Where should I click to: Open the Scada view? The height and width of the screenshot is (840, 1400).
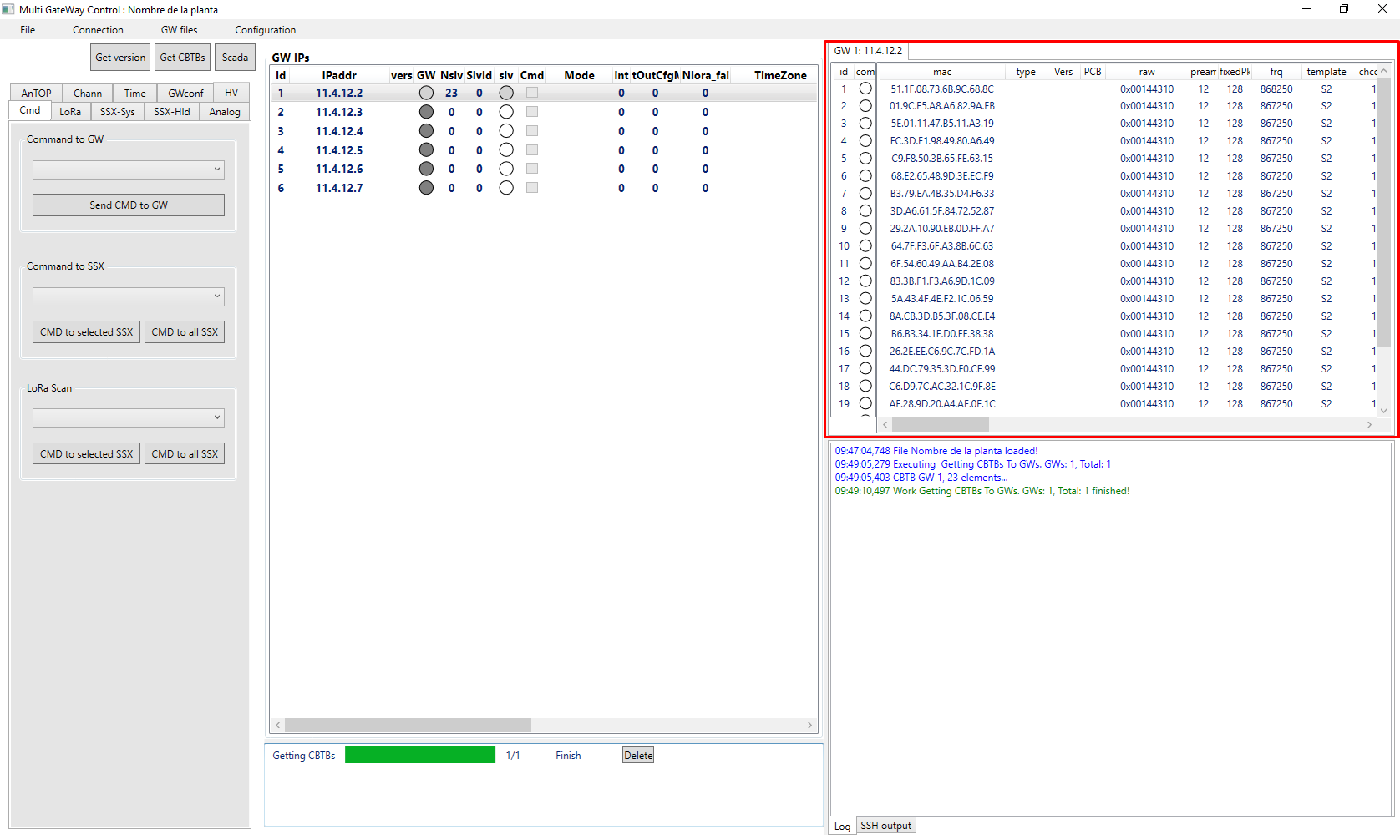click(x=235, y=57)
